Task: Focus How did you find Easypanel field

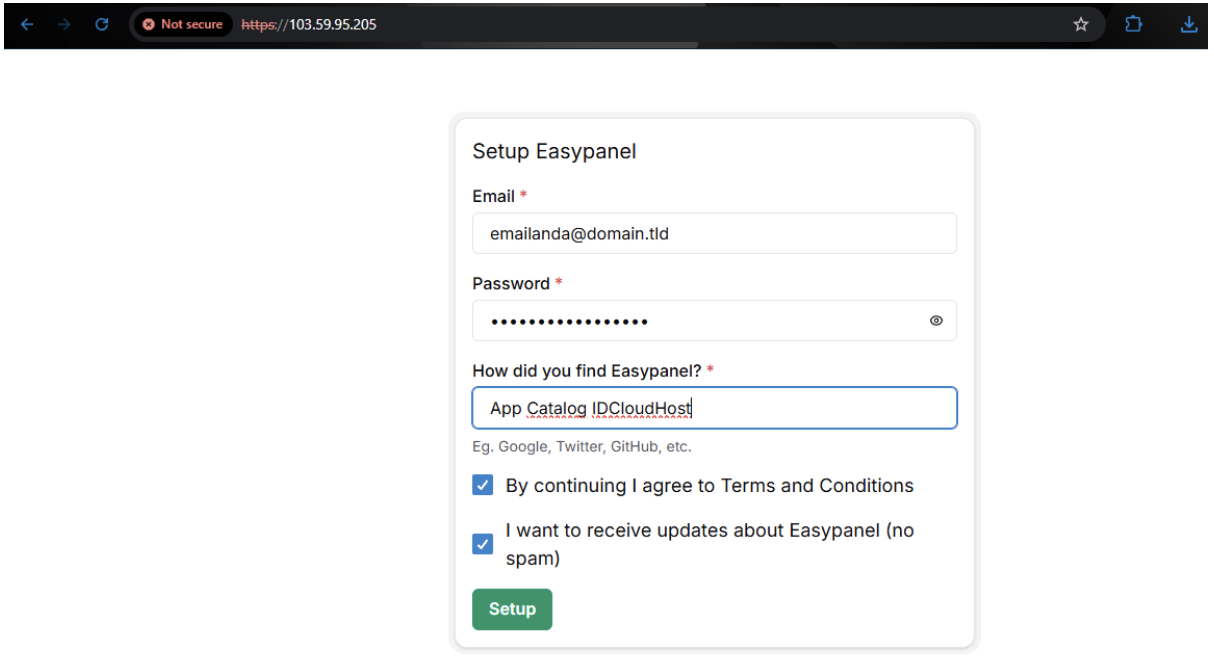Action: tap(714, 408)
